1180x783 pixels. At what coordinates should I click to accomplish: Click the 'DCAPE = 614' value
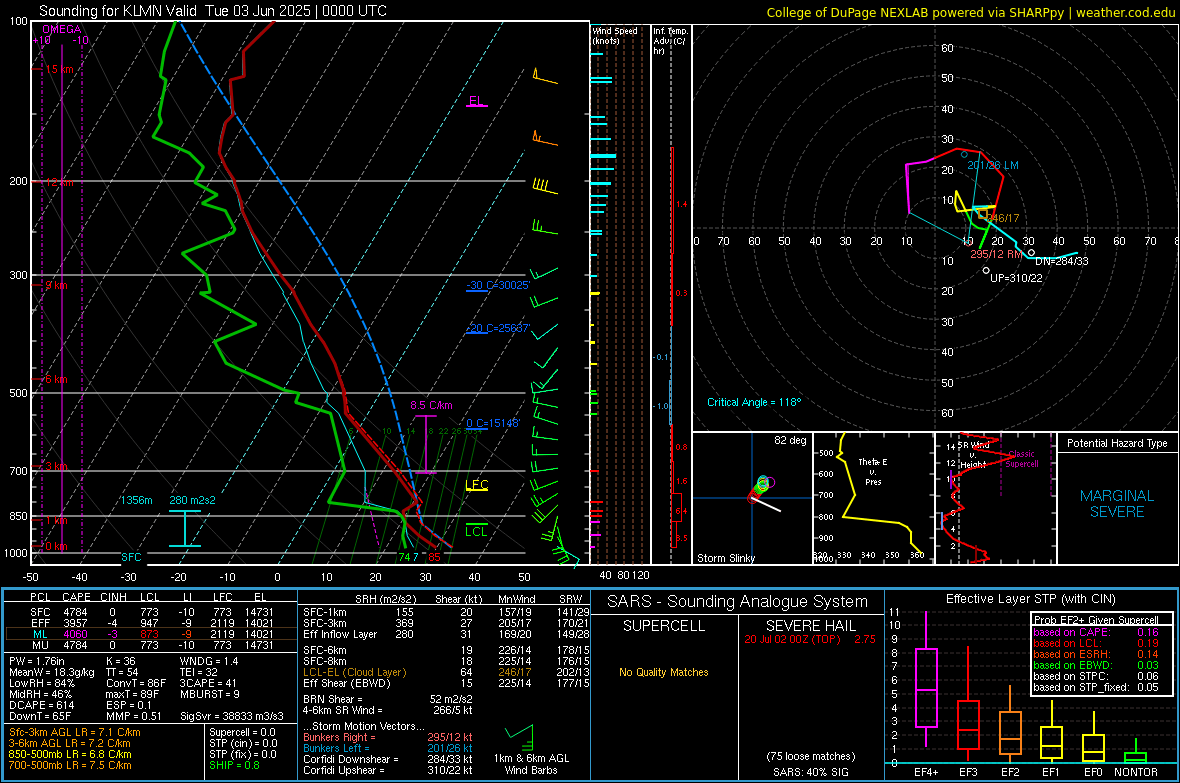tap(41, 705)
